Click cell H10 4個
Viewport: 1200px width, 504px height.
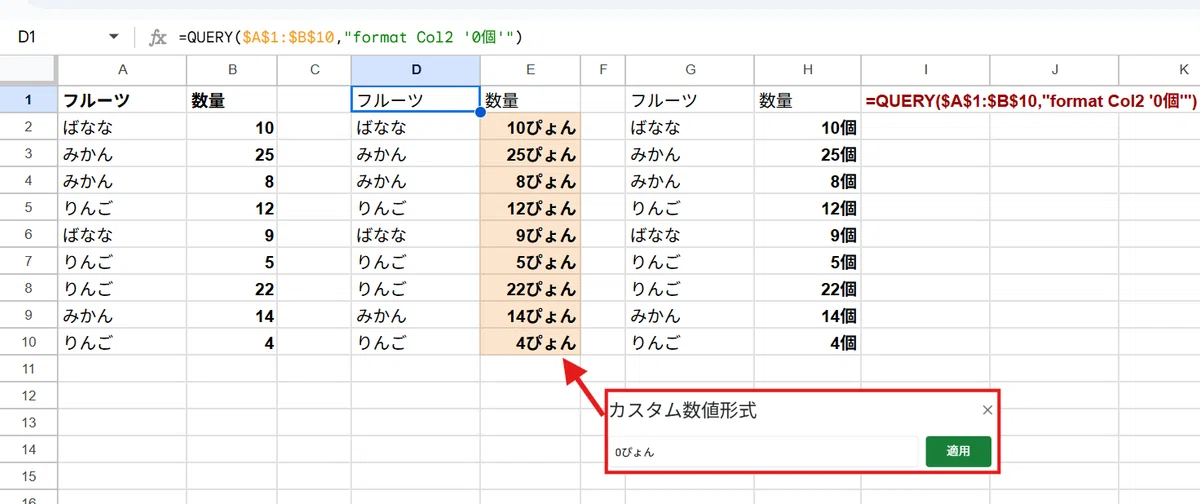point(808,342)
